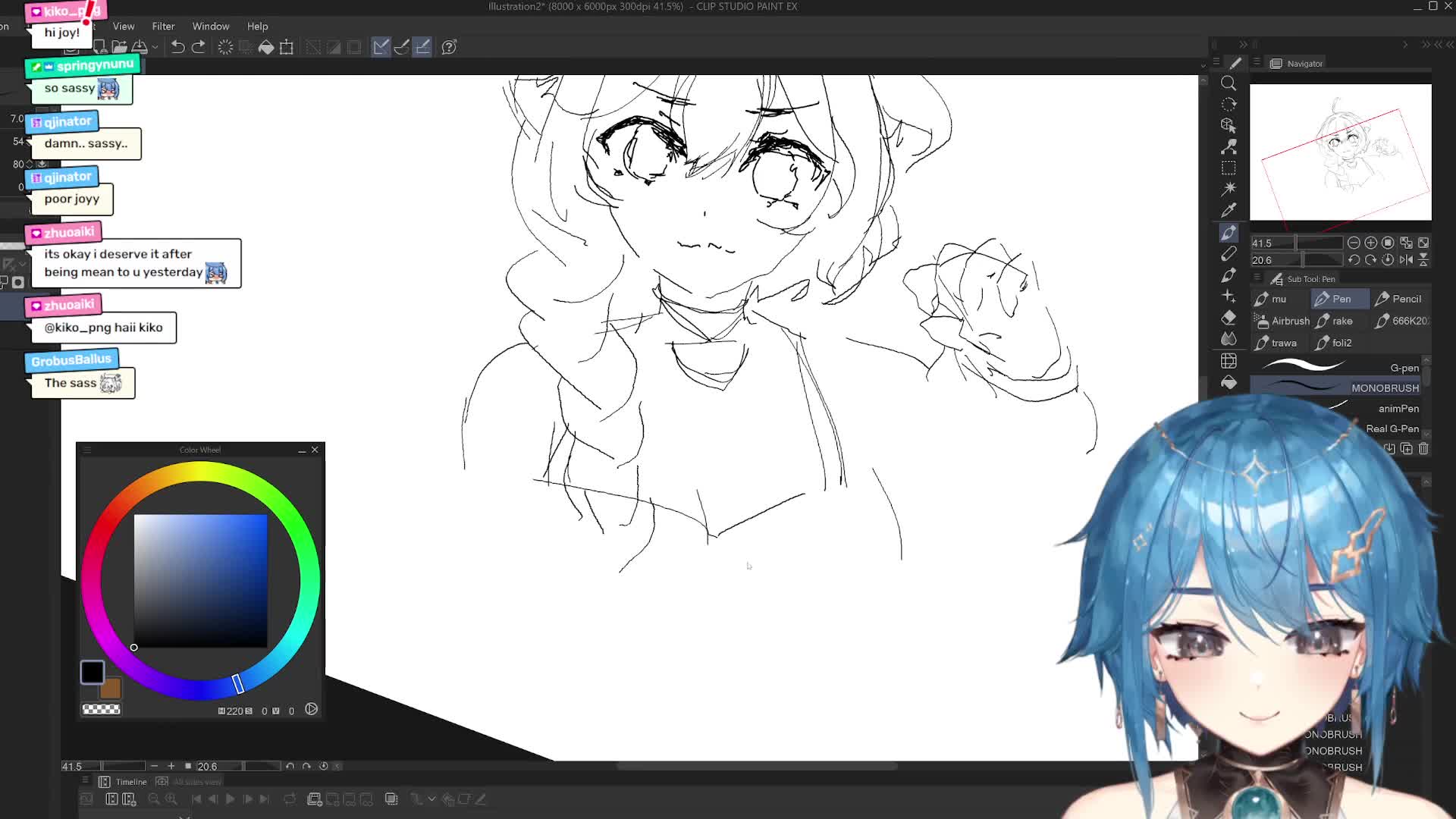Click the Clear loading-circle icon in command bar
The image size is (1456, 819).
(225, 47)
